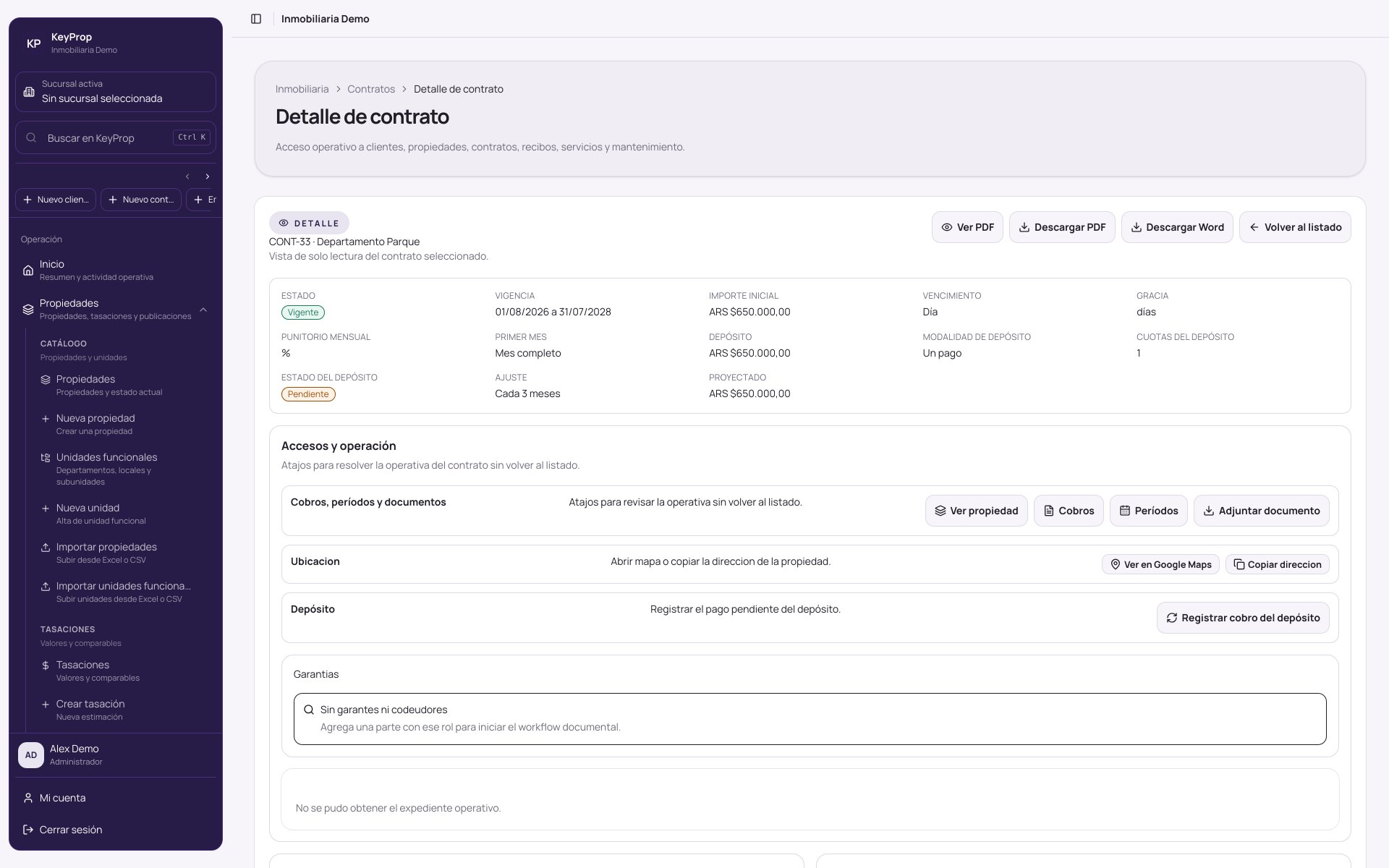
Task: Click the Cobros button
Action: coord(1069,511)
